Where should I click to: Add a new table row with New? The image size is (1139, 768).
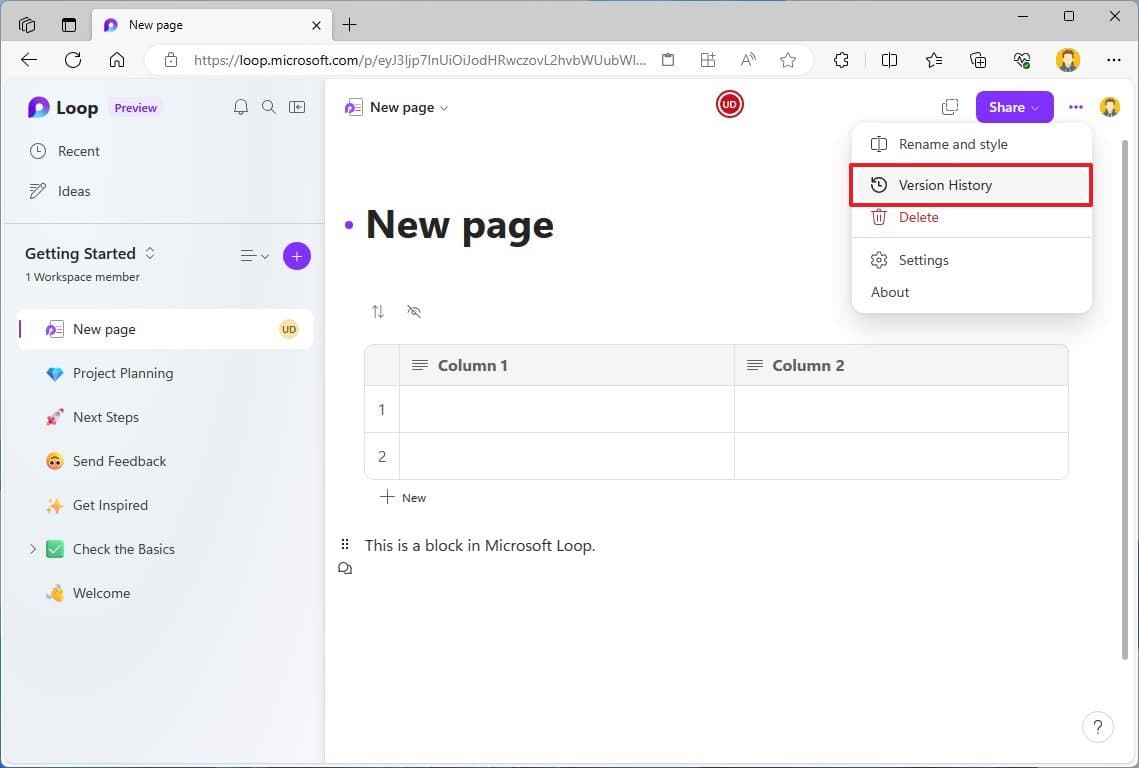pos(404,497)
